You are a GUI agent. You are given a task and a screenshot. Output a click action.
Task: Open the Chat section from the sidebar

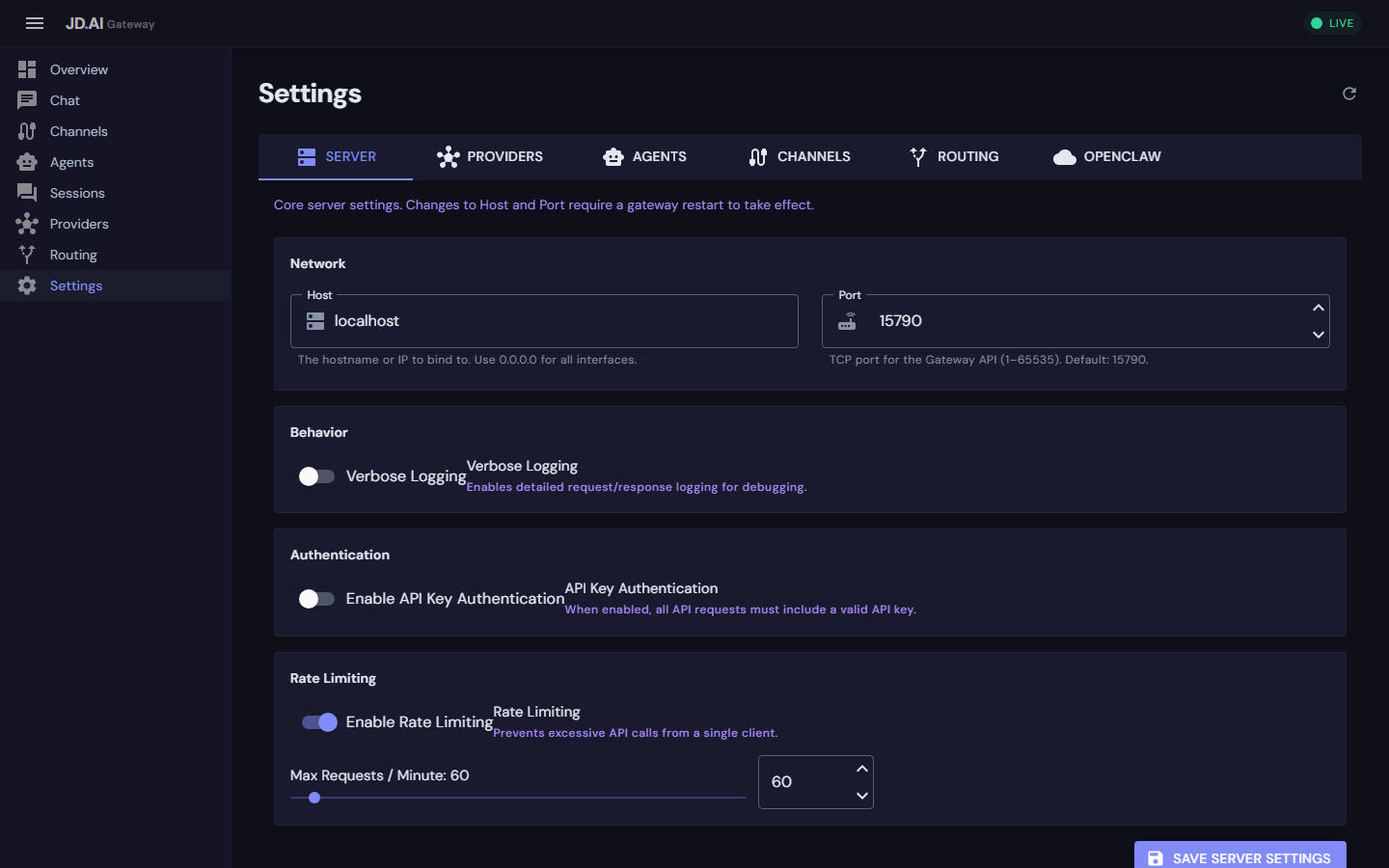(27, 100)
